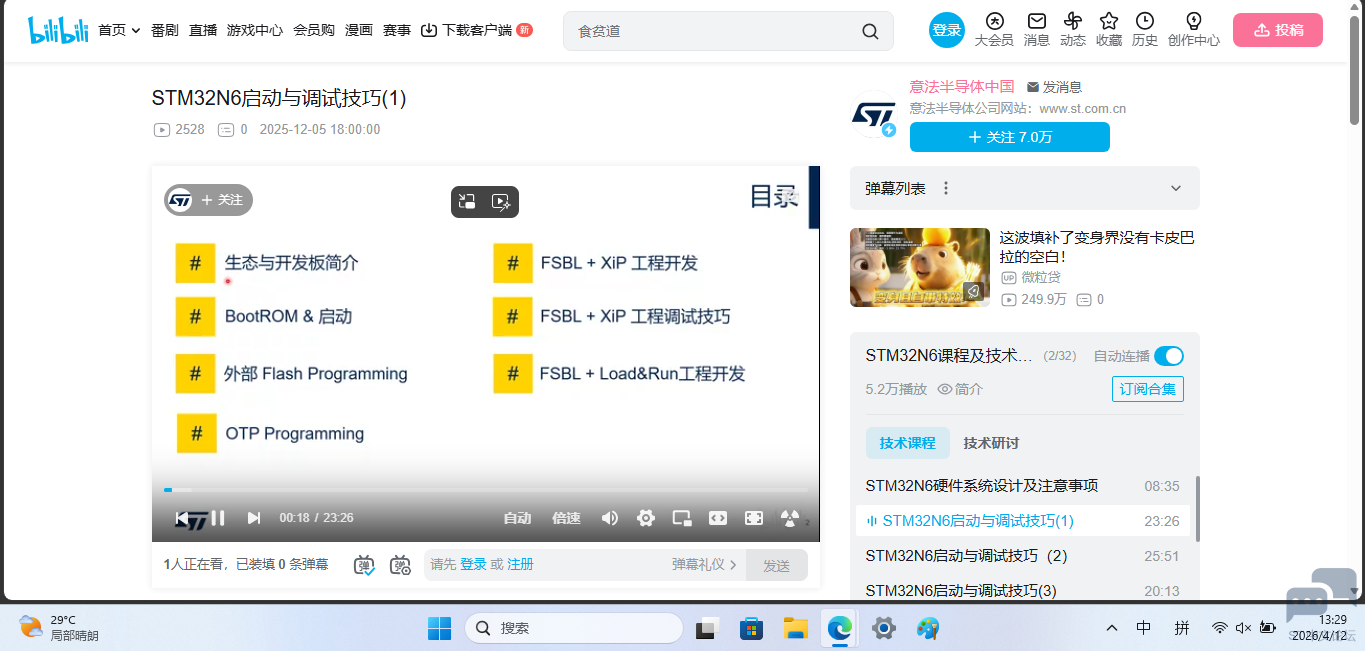
Task: Disable the 自动连播 autoplay toggle
Action: coord(1168,355)
